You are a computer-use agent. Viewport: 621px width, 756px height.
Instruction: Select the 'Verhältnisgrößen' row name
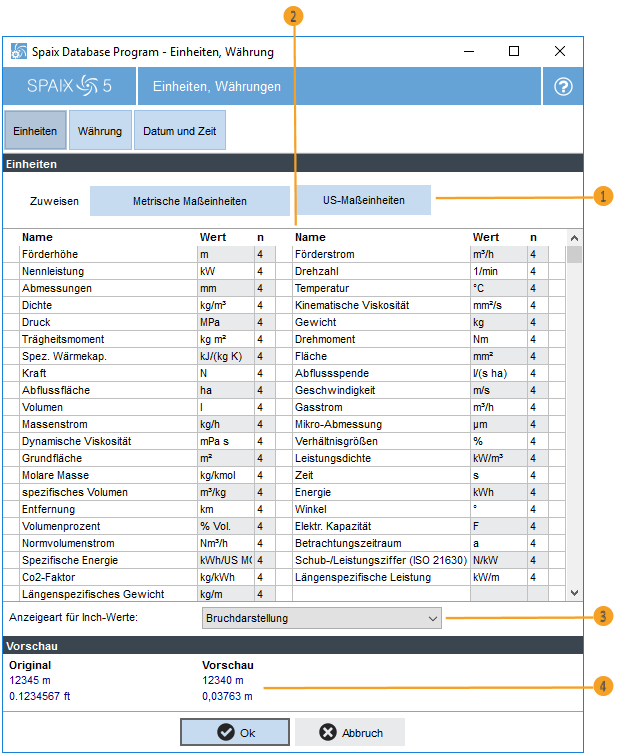(336, 441)
